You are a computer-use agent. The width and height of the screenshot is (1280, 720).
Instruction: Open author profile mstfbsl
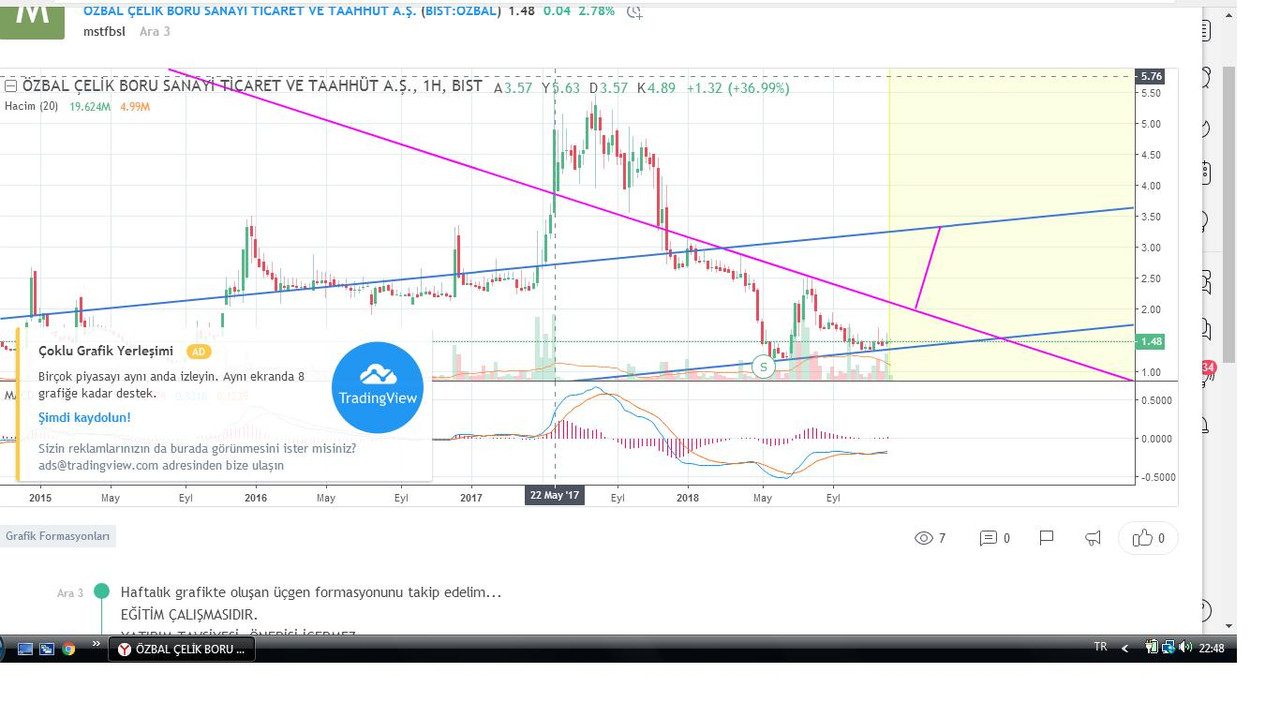pos(104,32)
